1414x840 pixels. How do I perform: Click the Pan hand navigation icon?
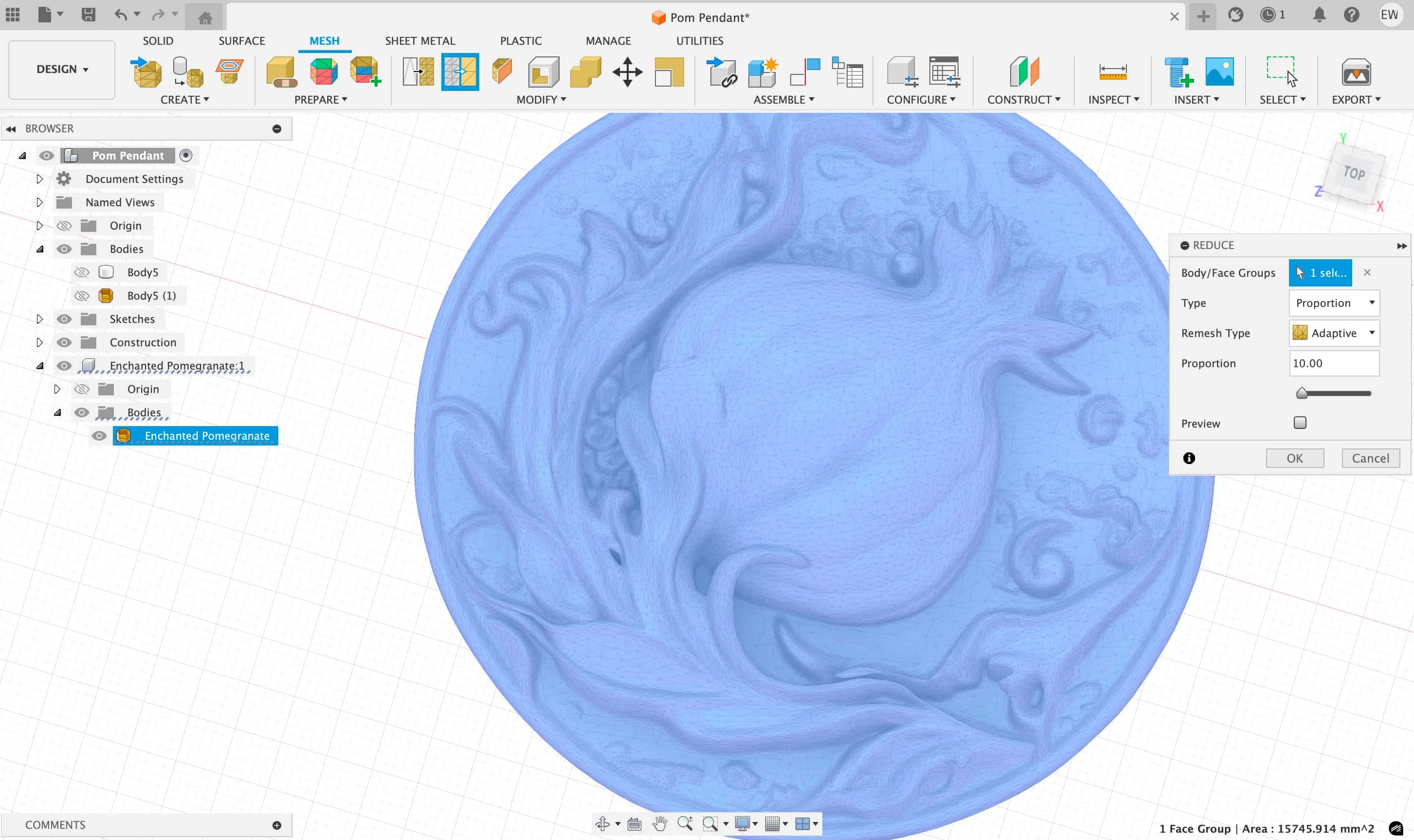click(659, 823)
